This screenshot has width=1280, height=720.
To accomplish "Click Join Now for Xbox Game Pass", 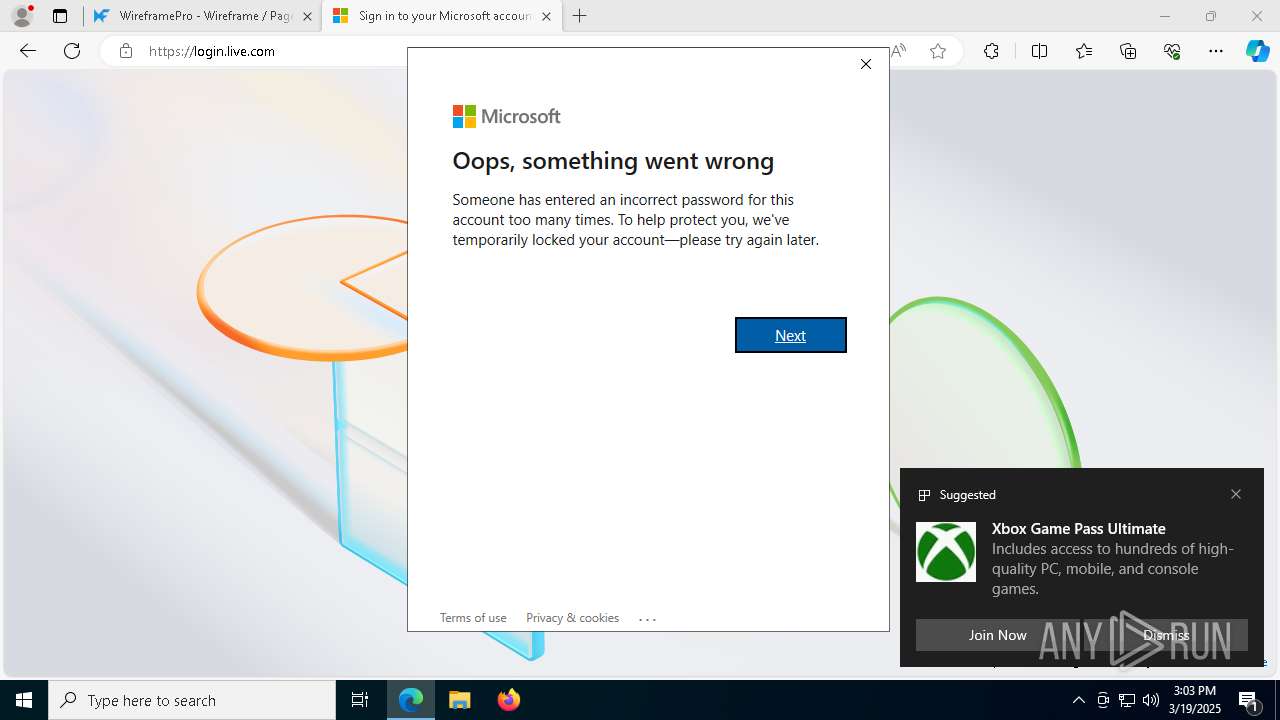I will (997, 635).
